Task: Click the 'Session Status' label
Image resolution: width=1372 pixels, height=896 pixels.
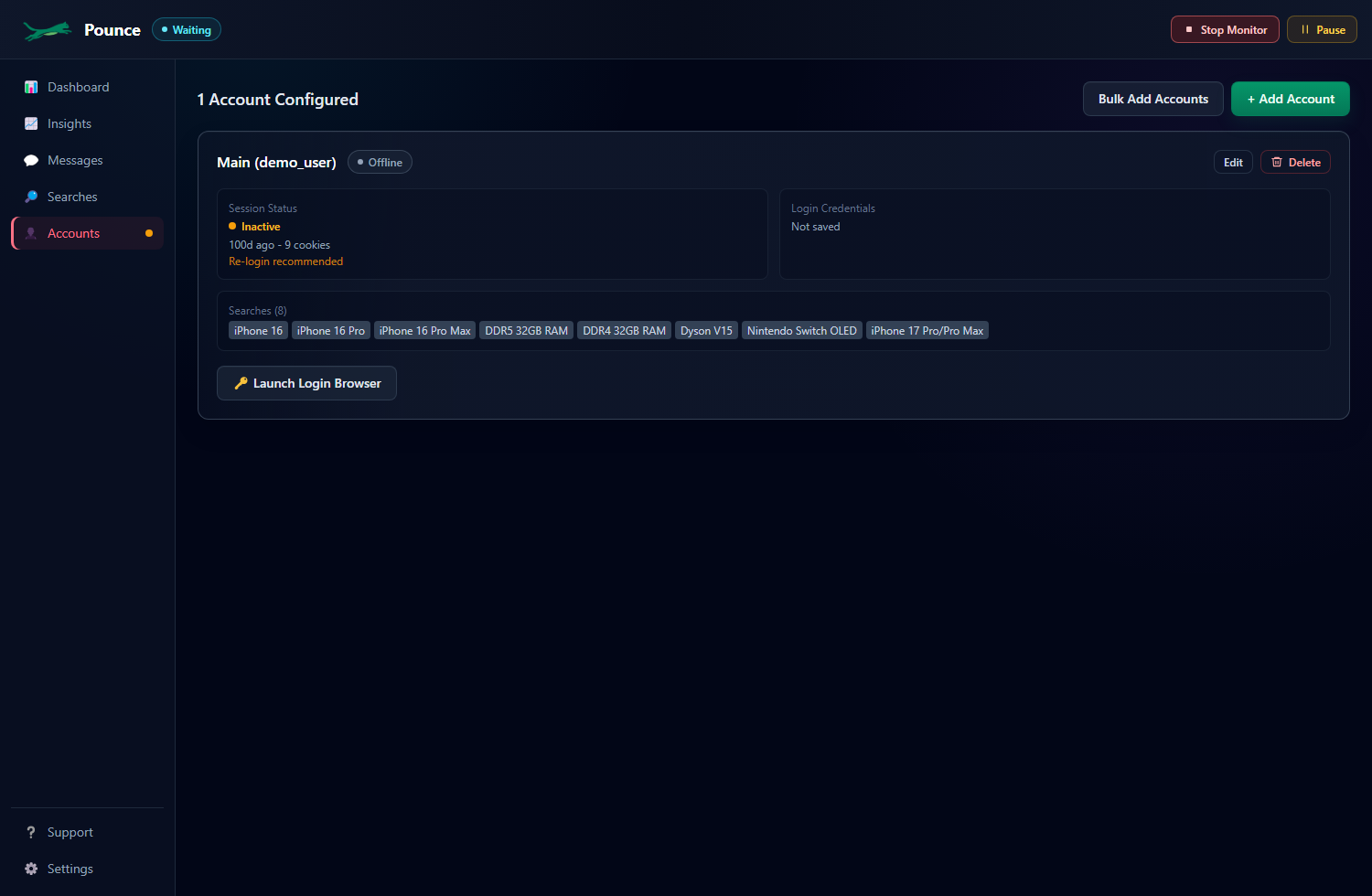Action: pos(263,208)
